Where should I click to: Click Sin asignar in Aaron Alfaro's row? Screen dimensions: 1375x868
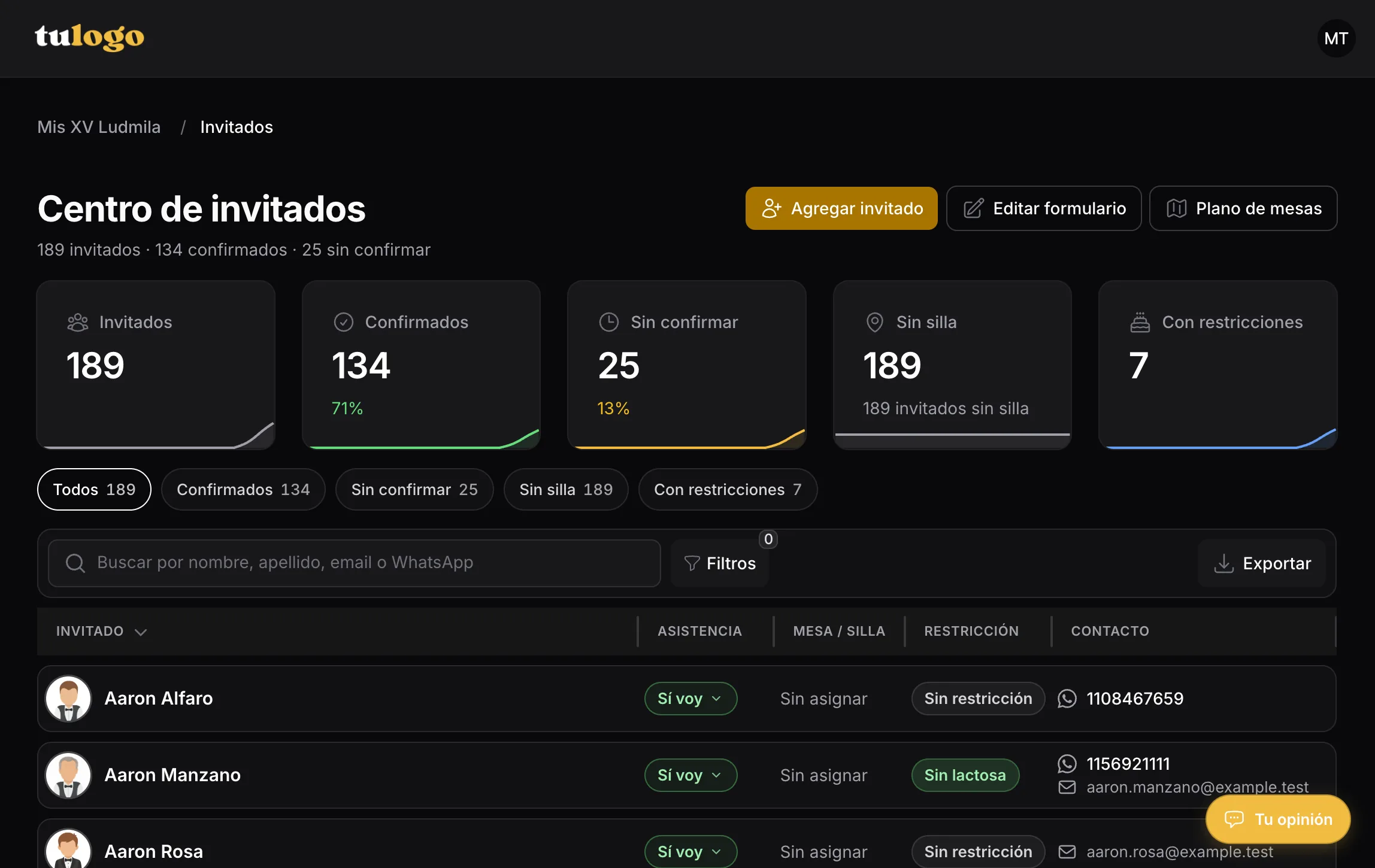823,699
